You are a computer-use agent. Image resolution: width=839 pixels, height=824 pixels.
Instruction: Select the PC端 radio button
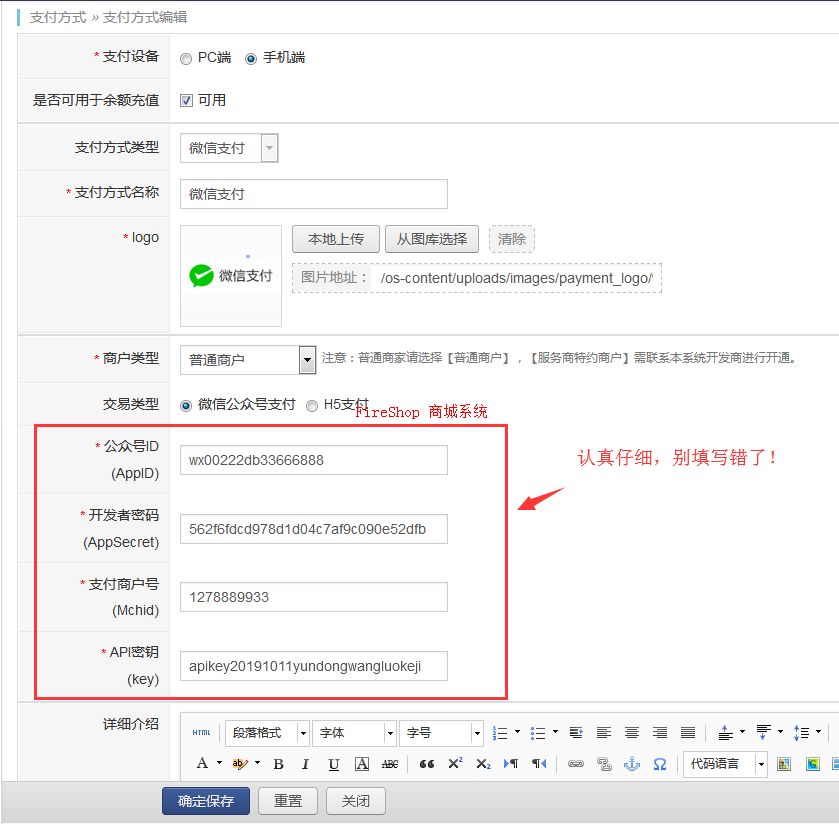click(x=186, y=59)
